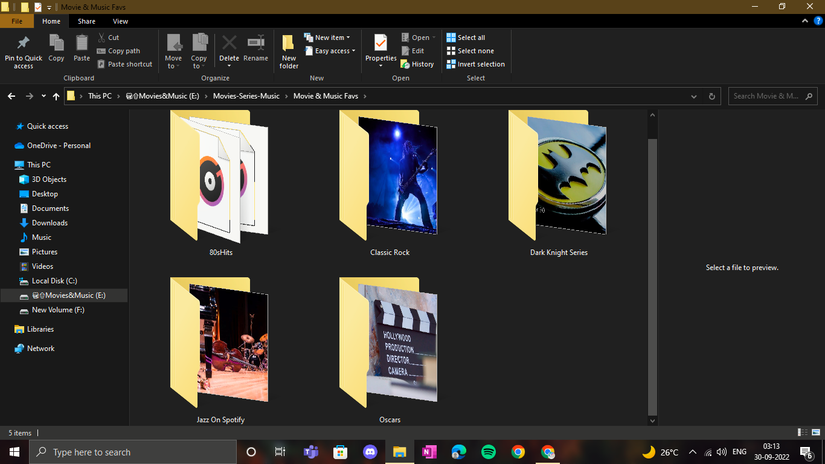
Task: Select the Jazz On Spotify folder
Action: [x=220, y=350]
